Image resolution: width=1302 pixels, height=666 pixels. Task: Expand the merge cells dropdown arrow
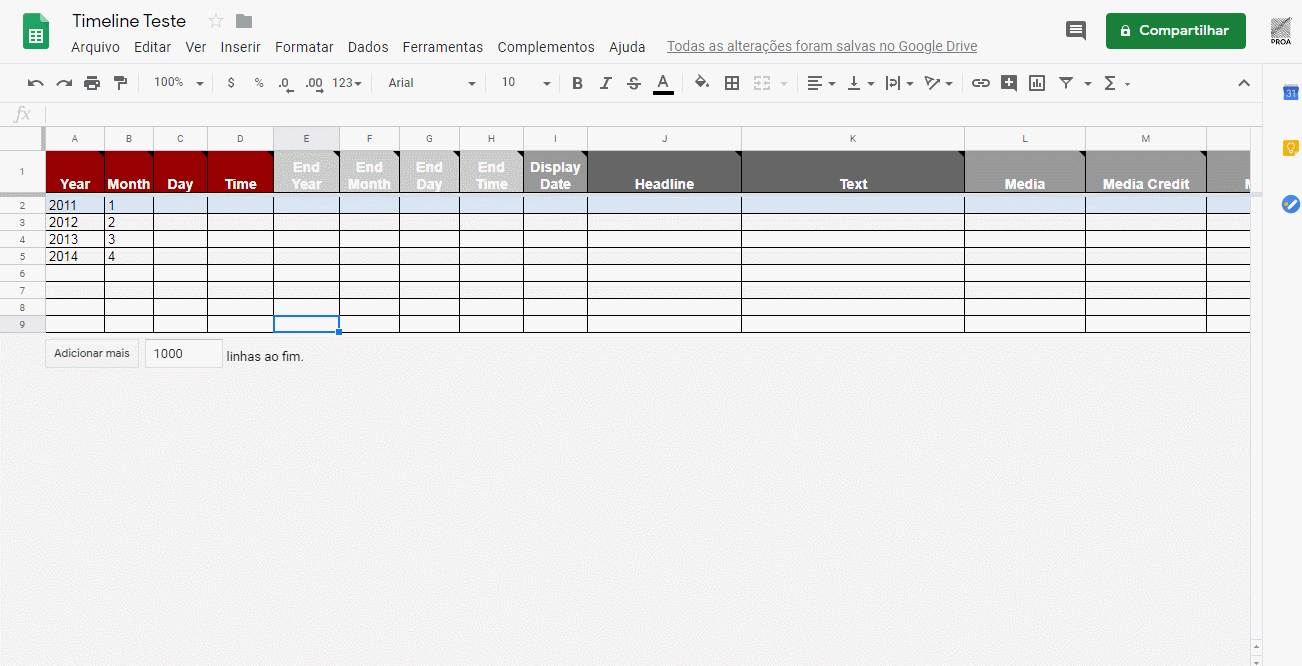click(784, 84)
